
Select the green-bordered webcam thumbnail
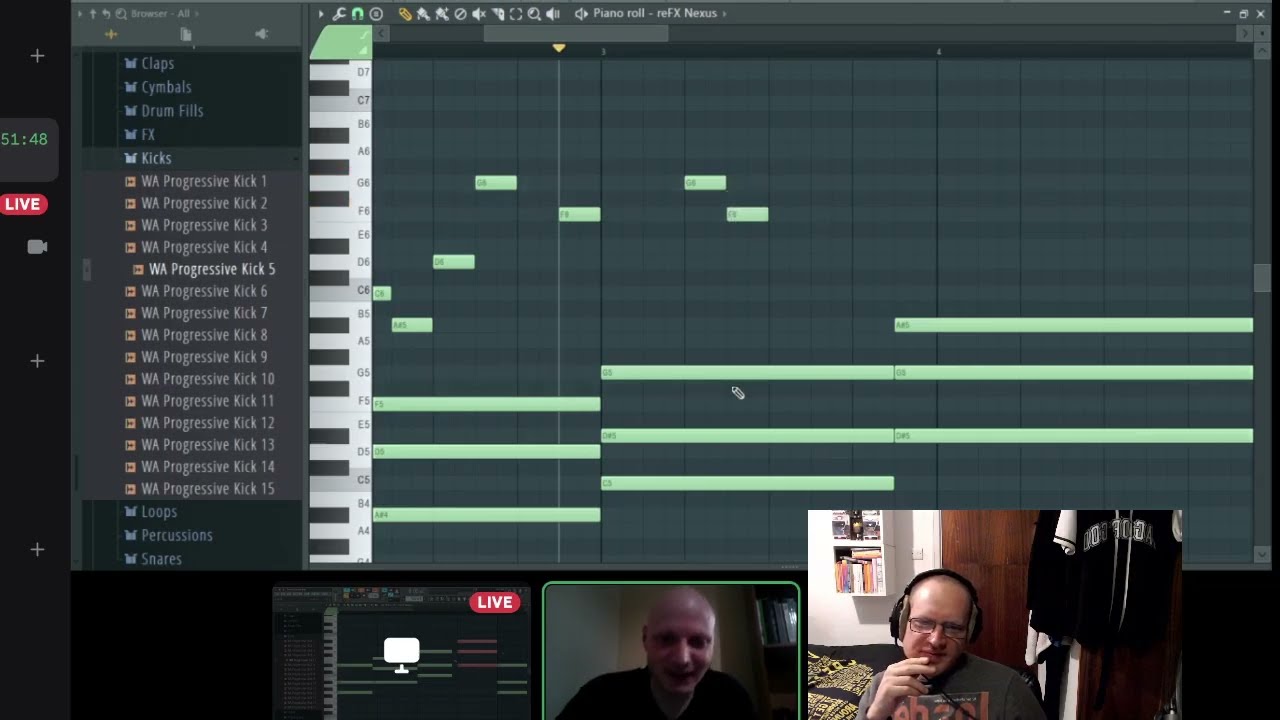tap(671, 652)
